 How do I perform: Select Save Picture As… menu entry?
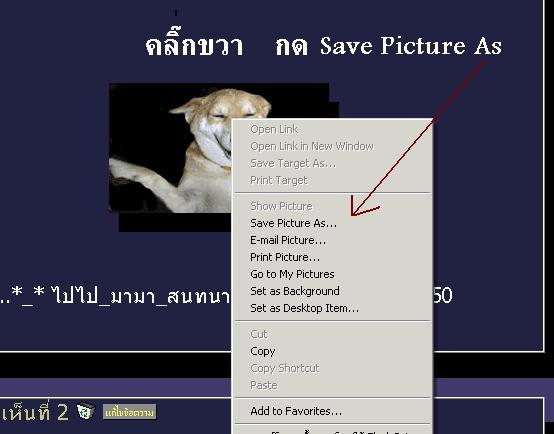(x=332, y=223)
